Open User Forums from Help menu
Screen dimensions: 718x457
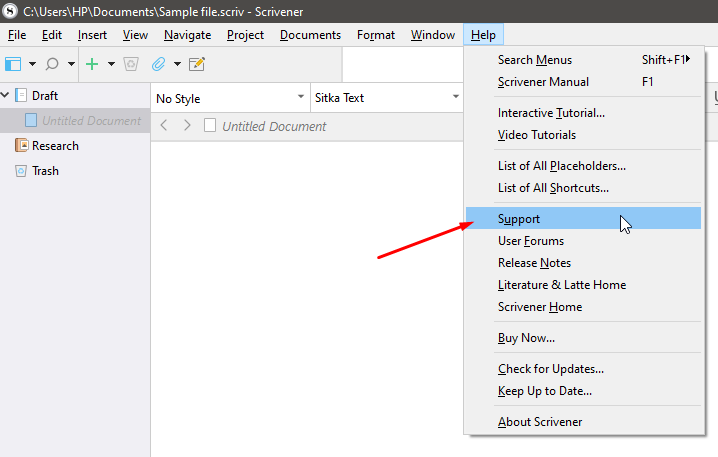583,241
